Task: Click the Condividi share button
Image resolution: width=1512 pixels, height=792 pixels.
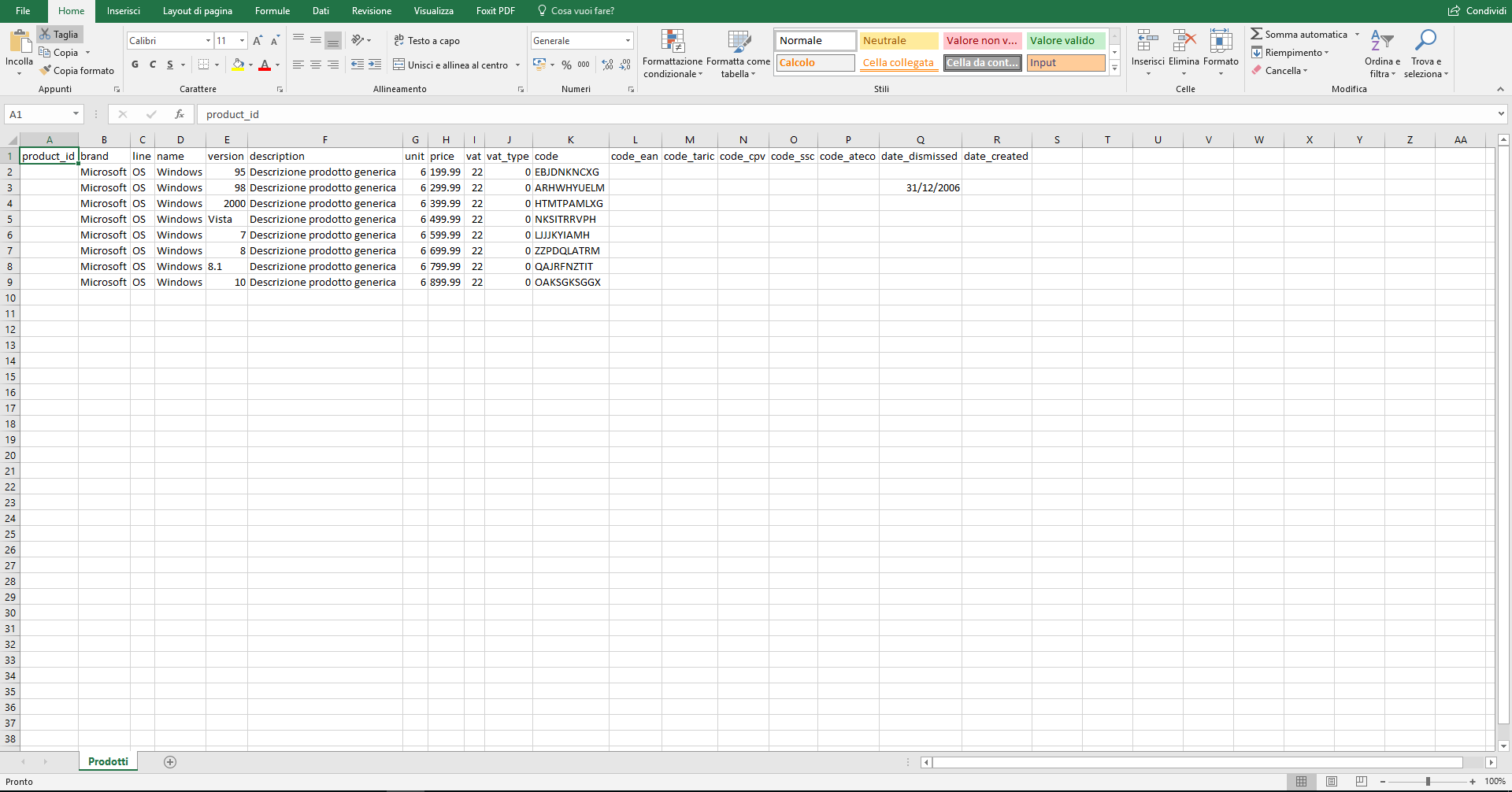Action: pos(1477,11)
